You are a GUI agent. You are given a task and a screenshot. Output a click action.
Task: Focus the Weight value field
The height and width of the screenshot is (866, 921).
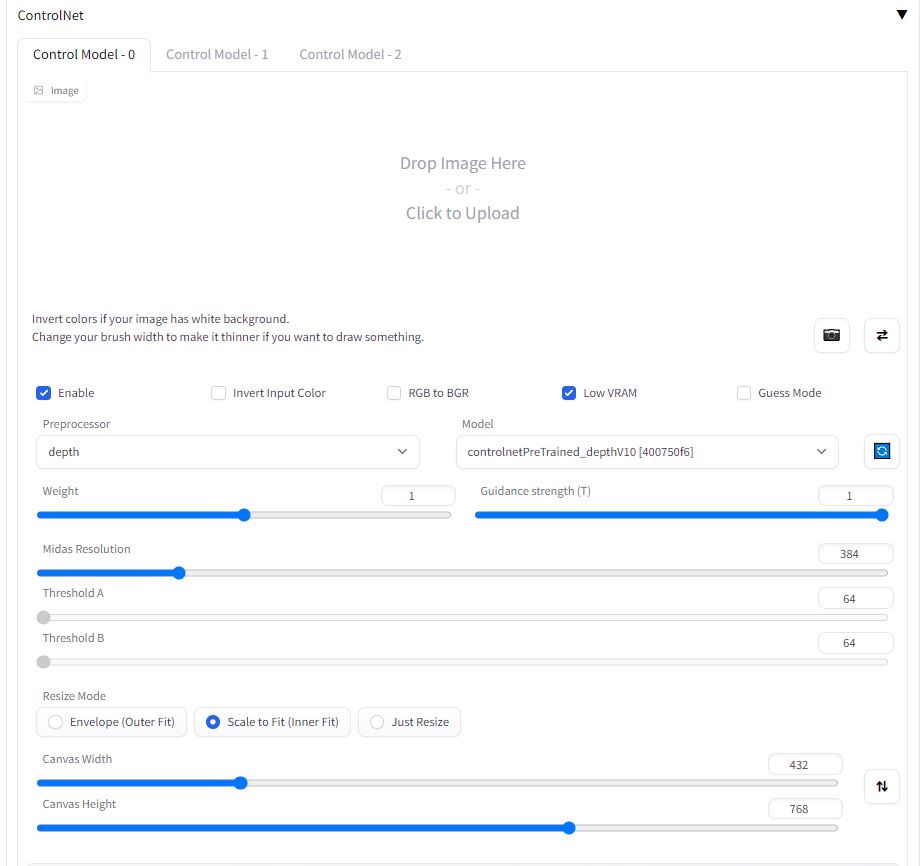pos(418,496)
